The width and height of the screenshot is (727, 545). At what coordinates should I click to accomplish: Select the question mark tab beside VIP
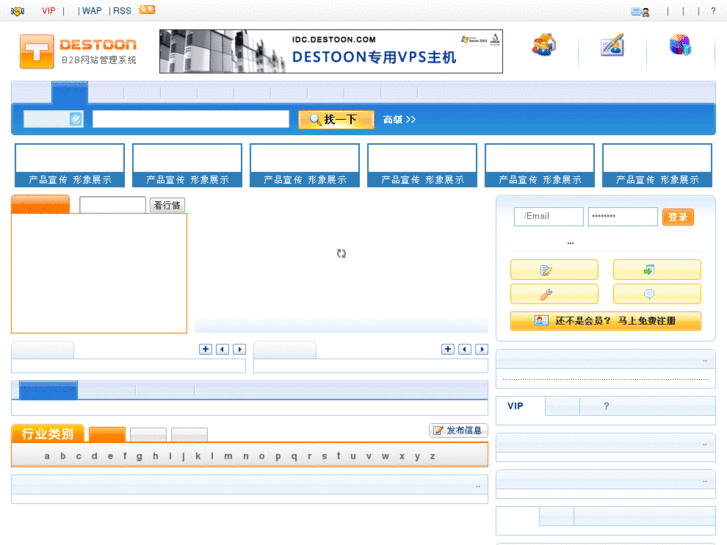606,406
